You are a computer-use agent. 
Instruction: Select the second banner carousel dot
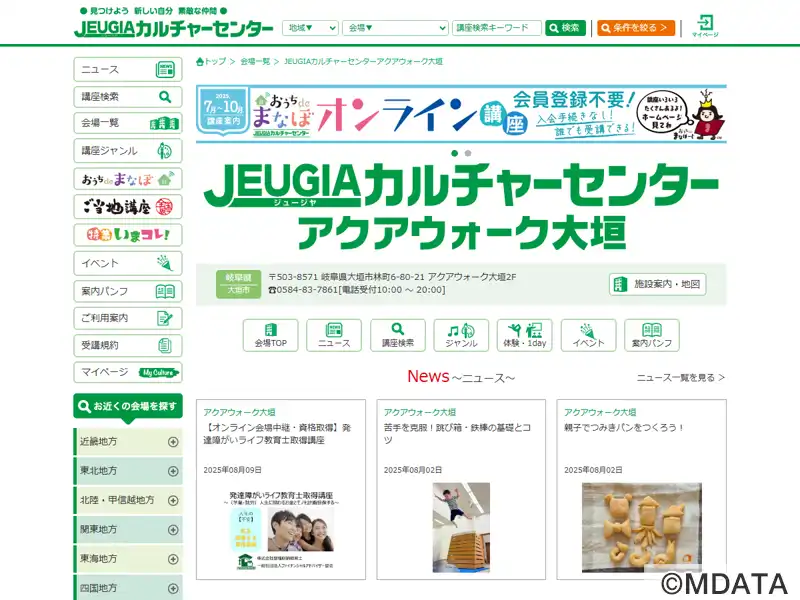[468, 153]
